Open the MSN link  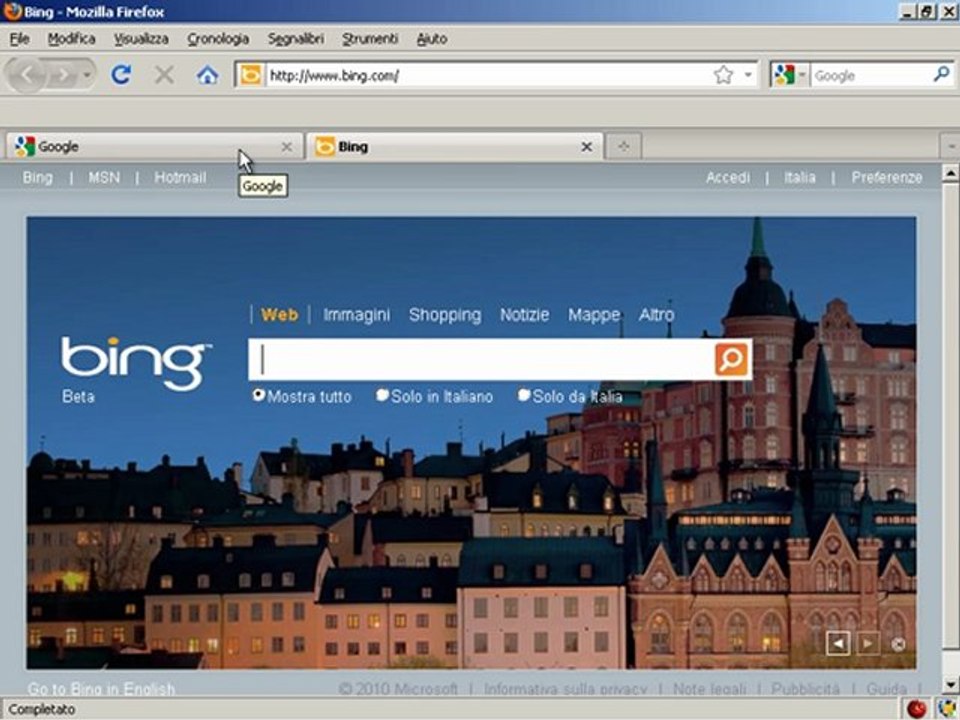coord(104,178)
